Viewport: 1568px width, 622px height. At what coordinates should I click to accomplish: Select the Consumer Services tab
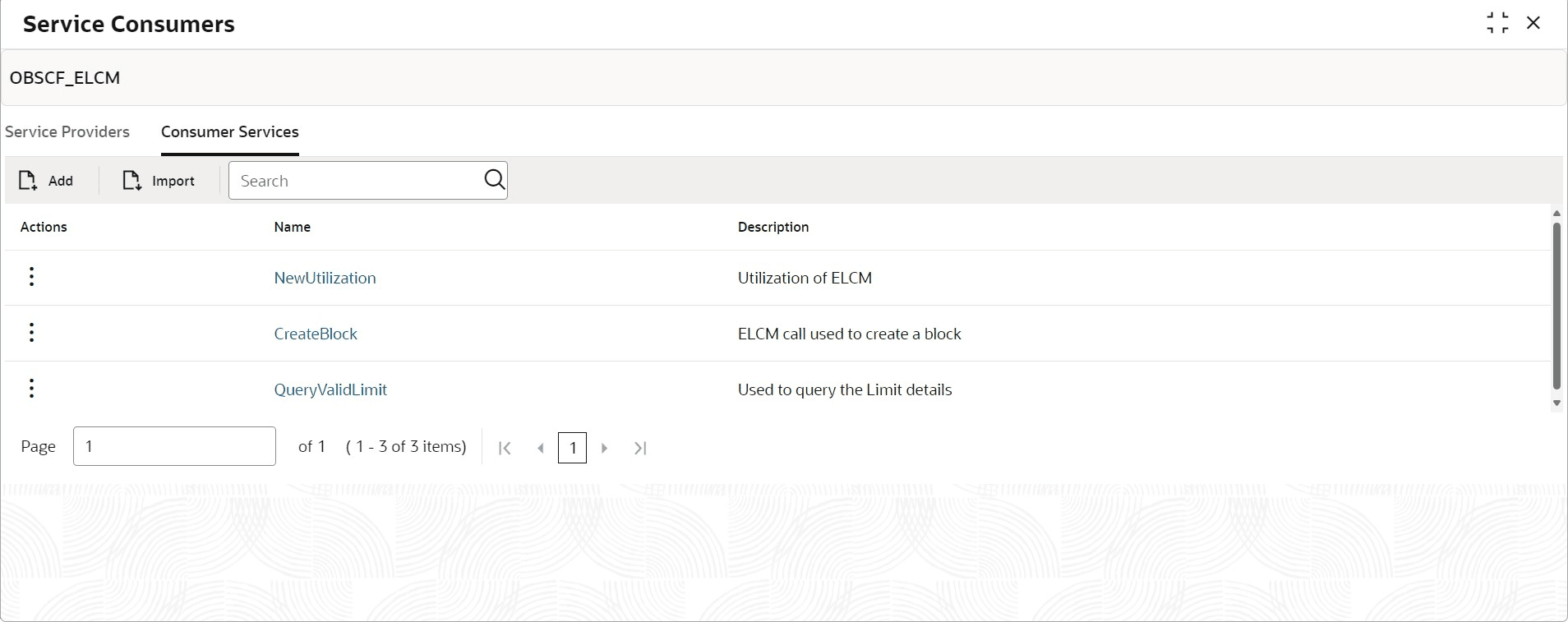[229, 132]
